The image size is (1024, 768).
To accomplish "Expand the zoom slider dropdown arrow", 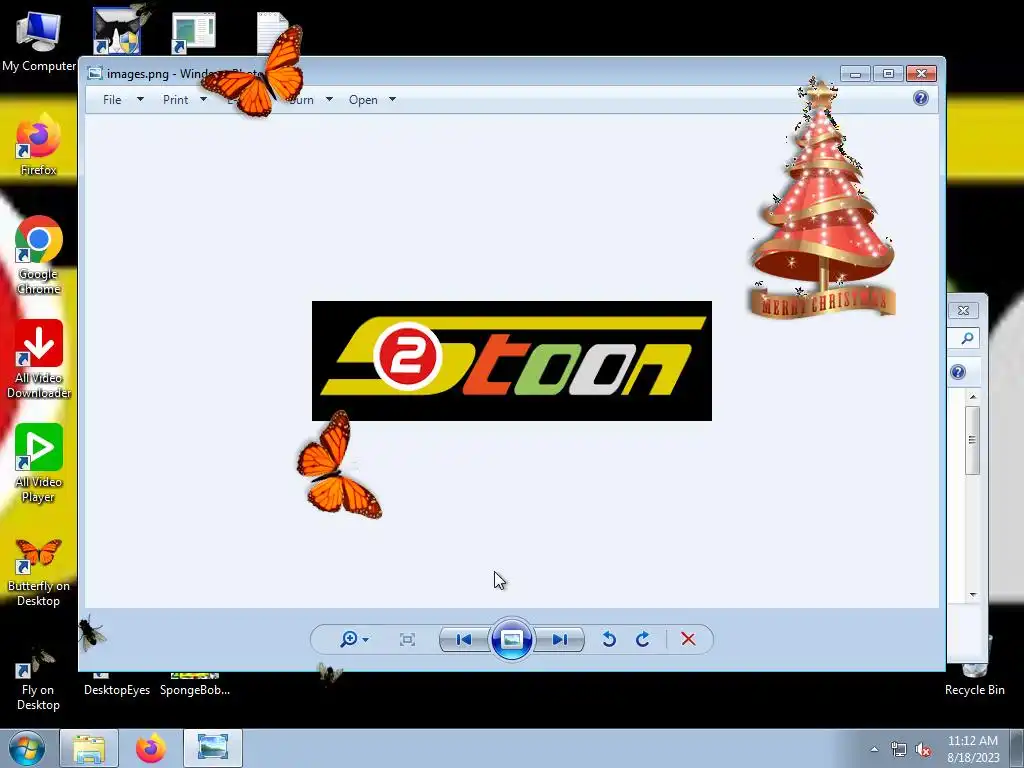I will [366, 640].
